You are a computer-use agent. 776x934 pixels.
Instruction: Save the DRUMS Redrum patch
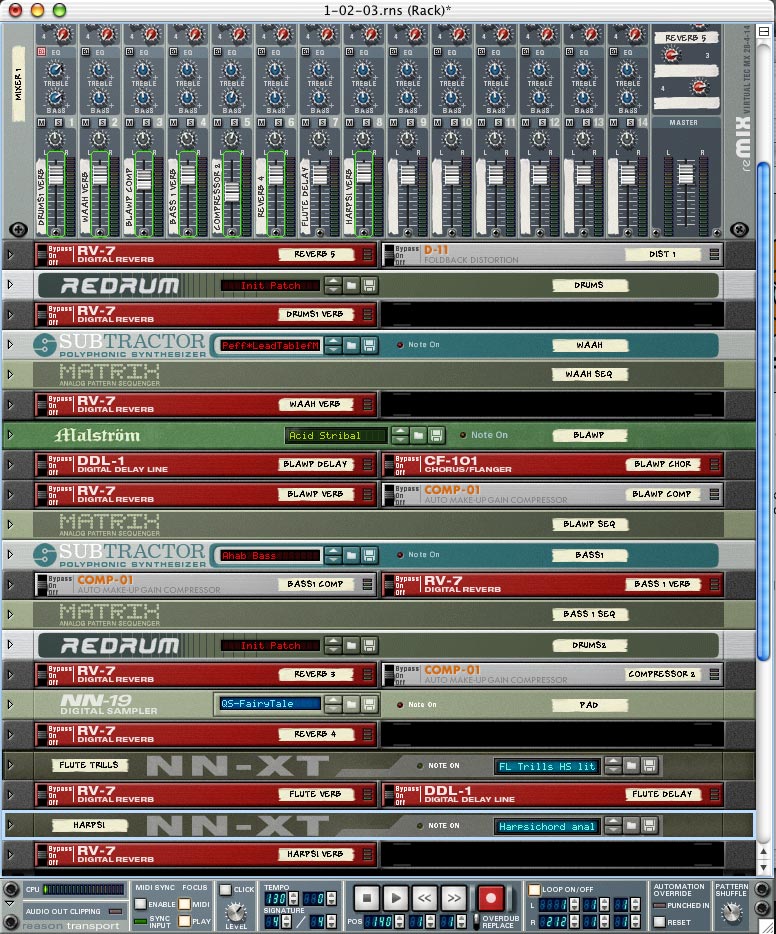[370, 286]
